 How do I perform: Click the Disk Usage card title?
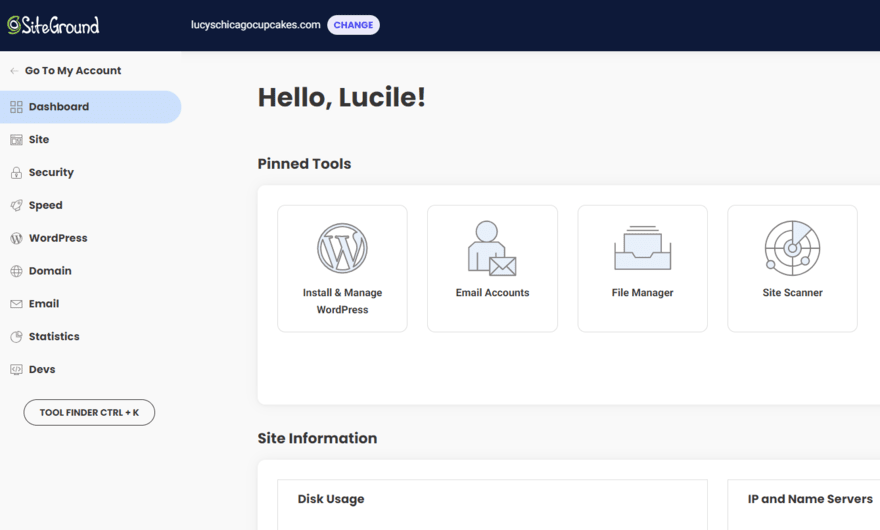pos(331,499)
